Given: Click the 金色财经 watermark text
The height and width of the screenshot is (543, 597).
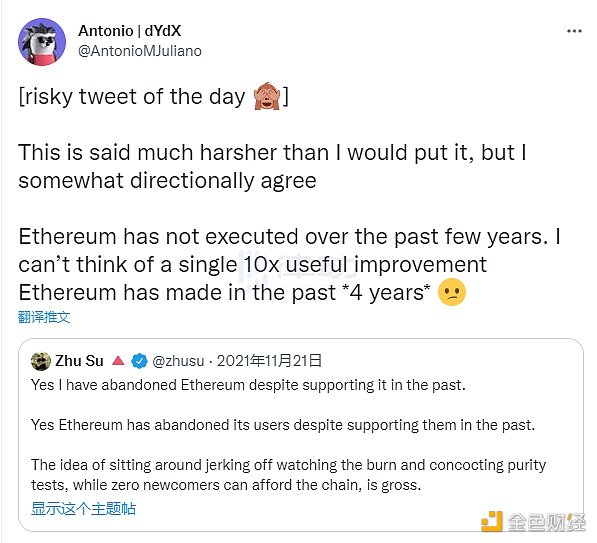Looking at the screenshot, I should pos(546,522).
